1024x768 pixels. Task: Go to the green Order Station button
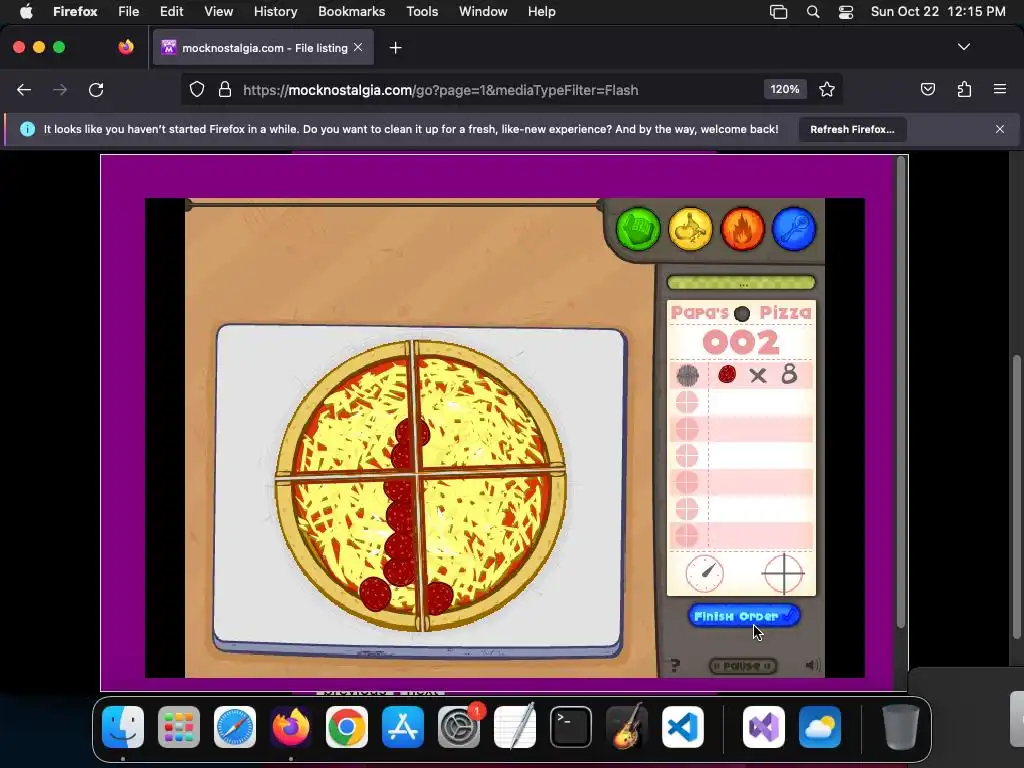tap(638, 229)
